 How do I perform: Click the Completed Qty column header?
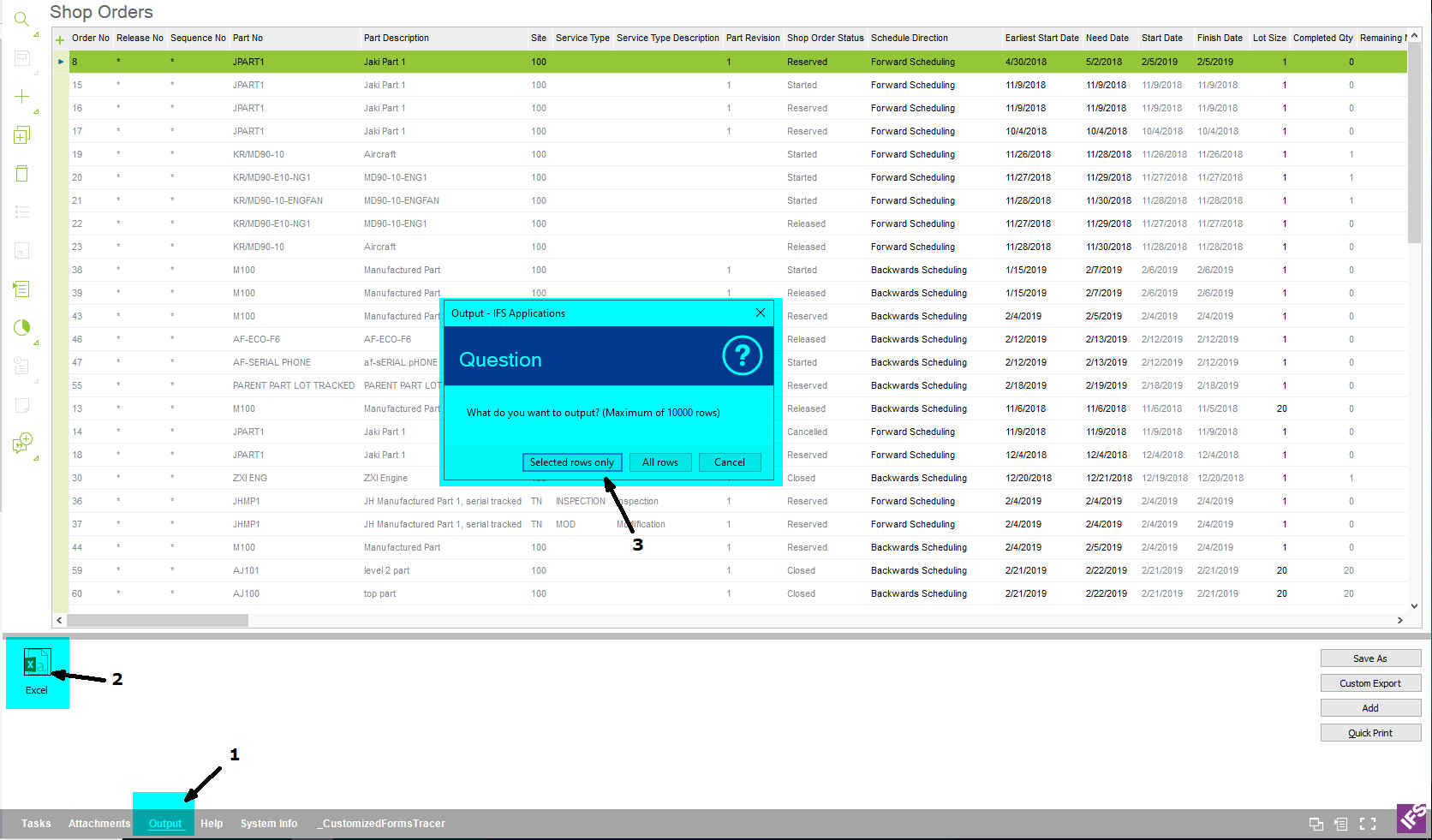(1322, 38)
